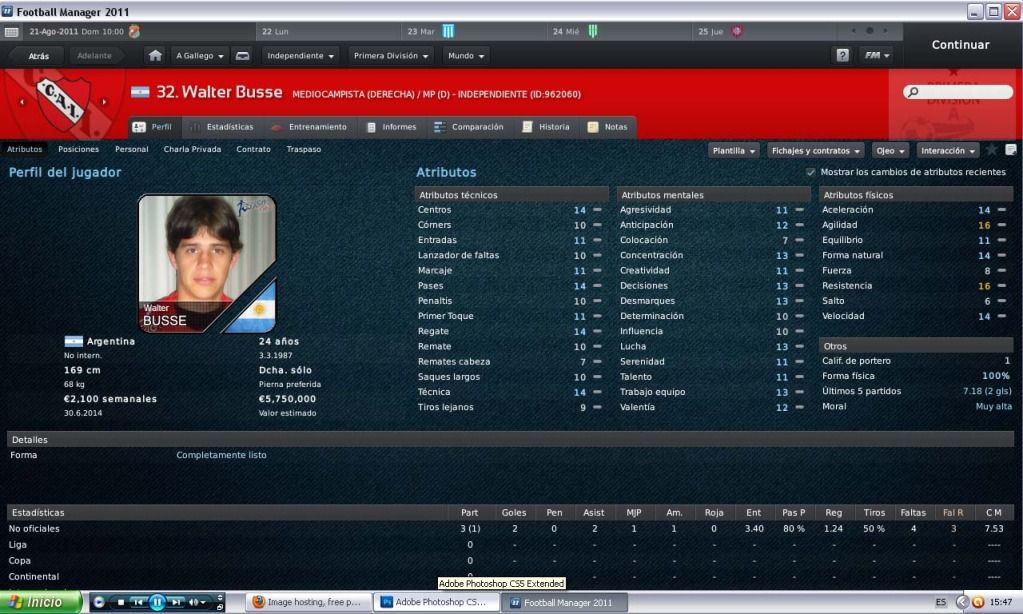Skip to next track in media toolbar
1023x614 pixels.
click(176, 602)
